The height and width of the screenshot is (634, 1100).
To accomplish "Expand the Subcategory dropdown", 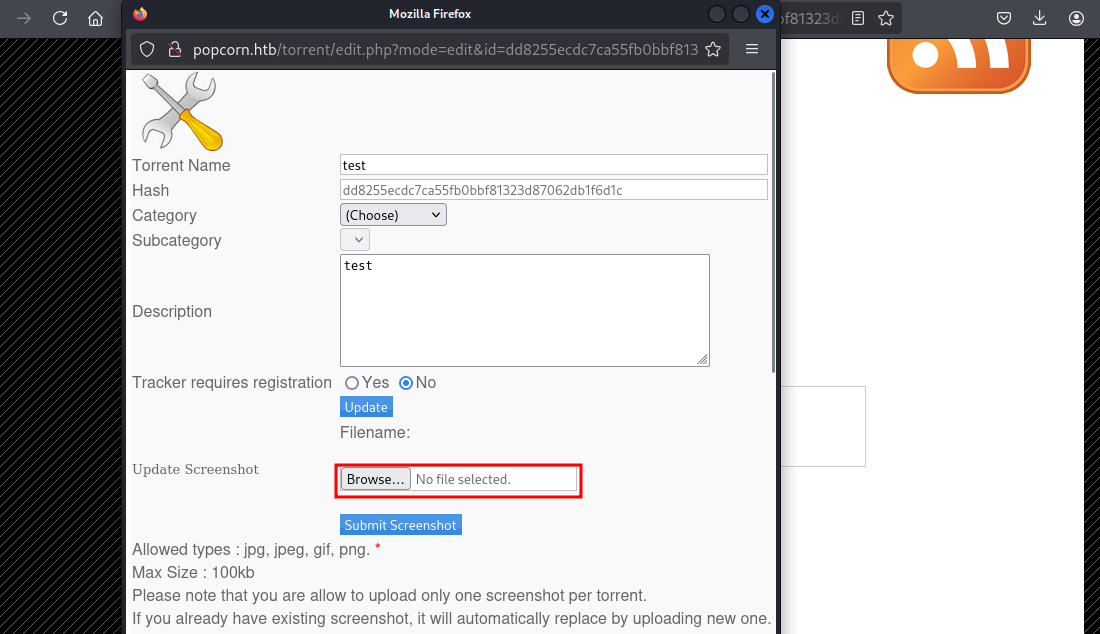I will [x=355, y=240].
